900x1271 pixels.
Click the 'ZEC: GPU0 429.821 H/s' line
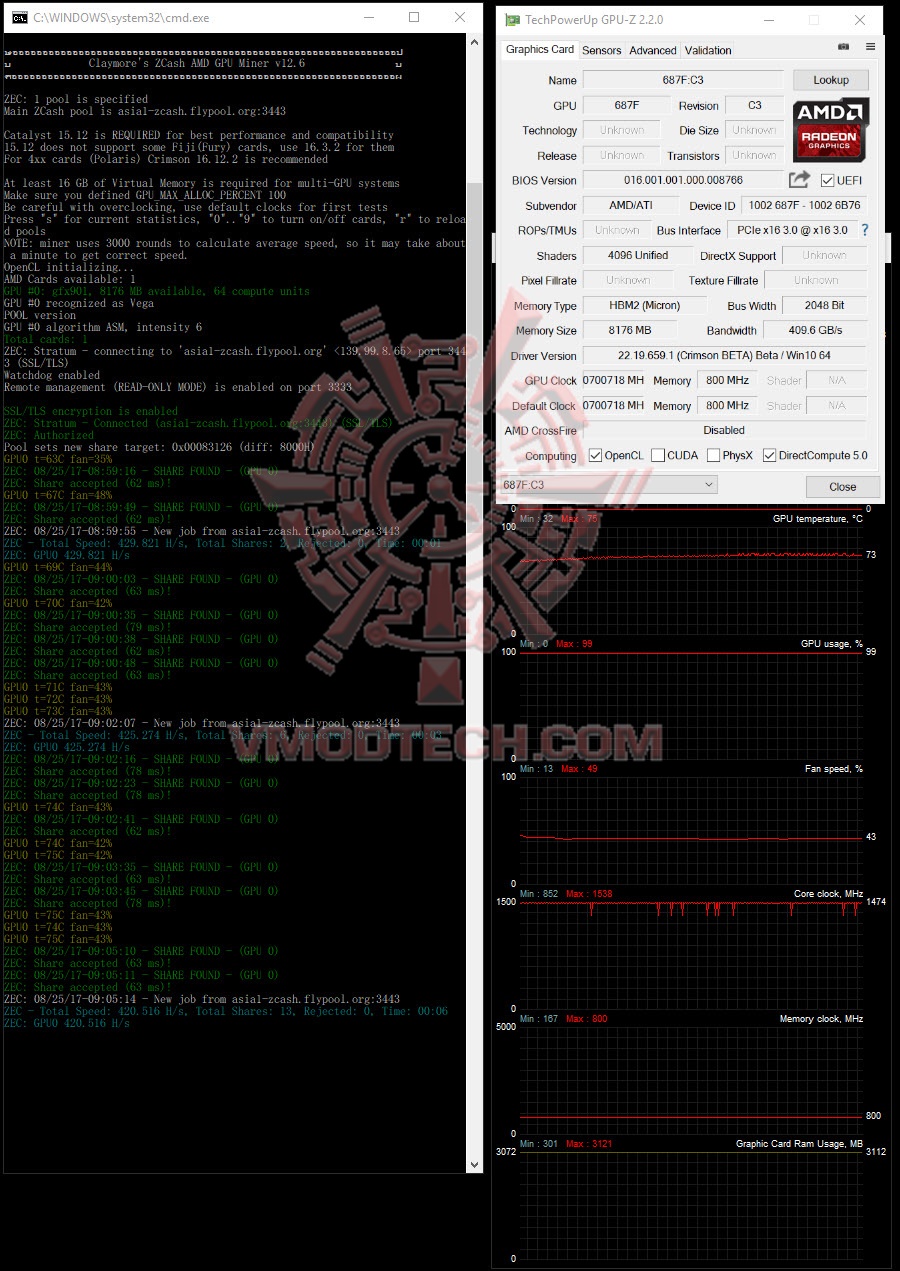tap(67, 555)
